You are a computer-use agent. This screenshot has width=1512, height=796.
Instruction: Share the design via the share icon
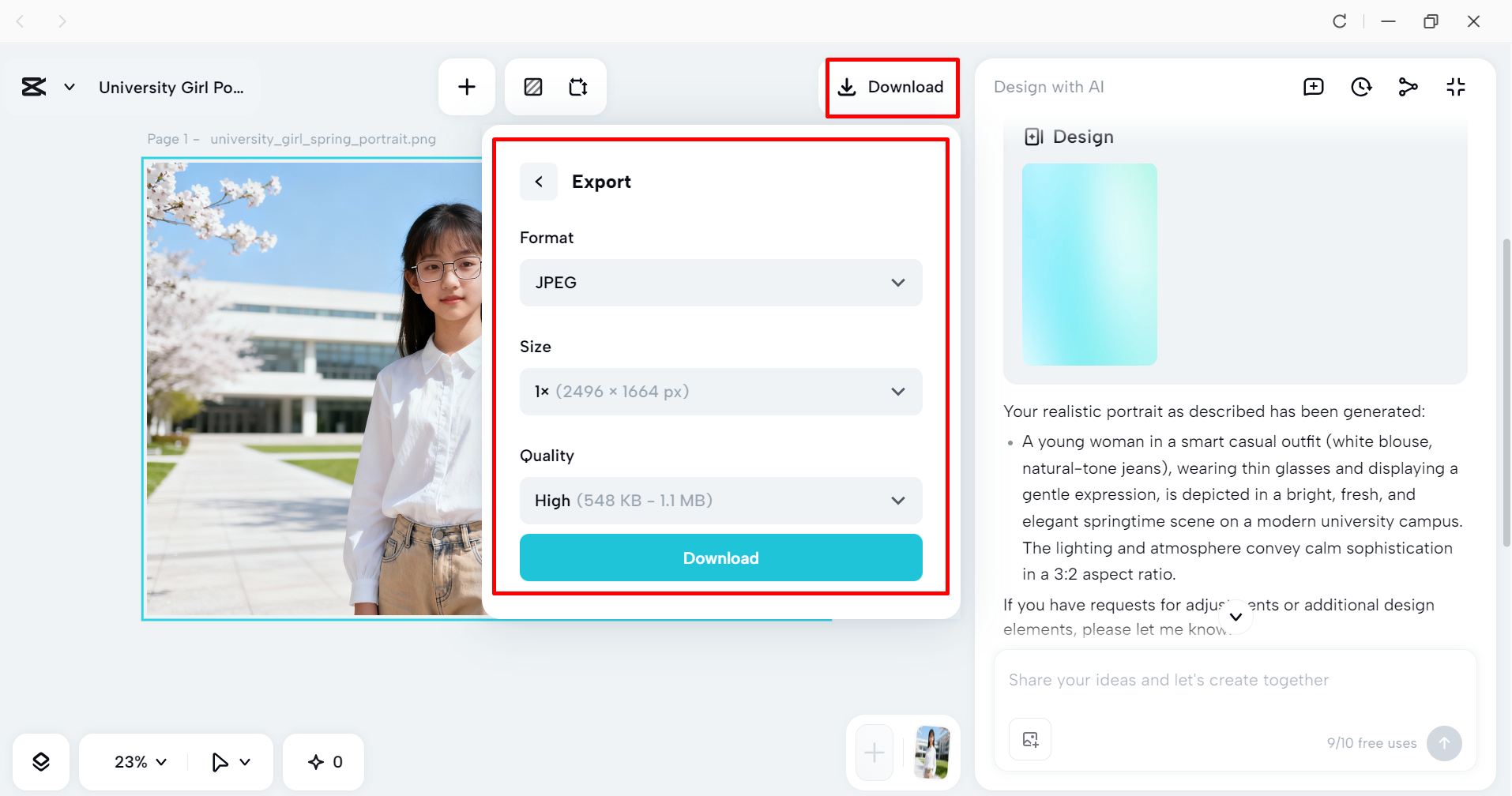(x=1409, y=87)
